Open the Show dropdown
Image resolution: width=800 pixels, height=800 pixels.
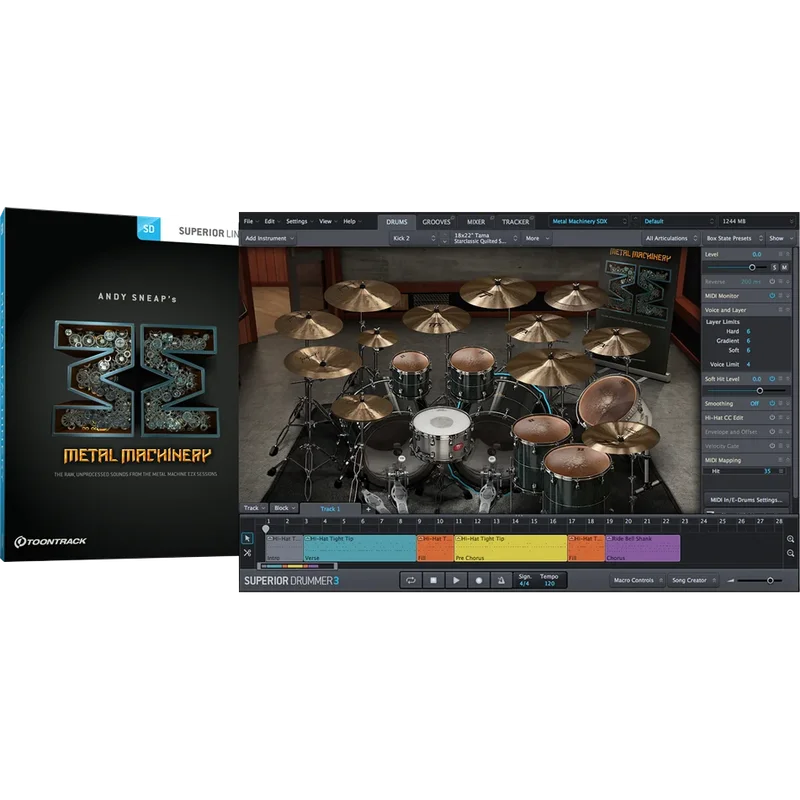pyautogui.click(x=781, y=238)
